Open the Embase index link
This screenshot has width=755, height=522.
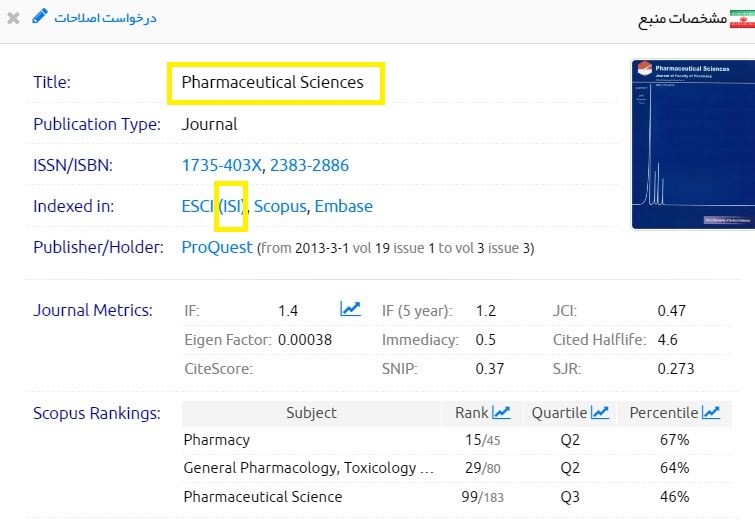coord(343,206)
